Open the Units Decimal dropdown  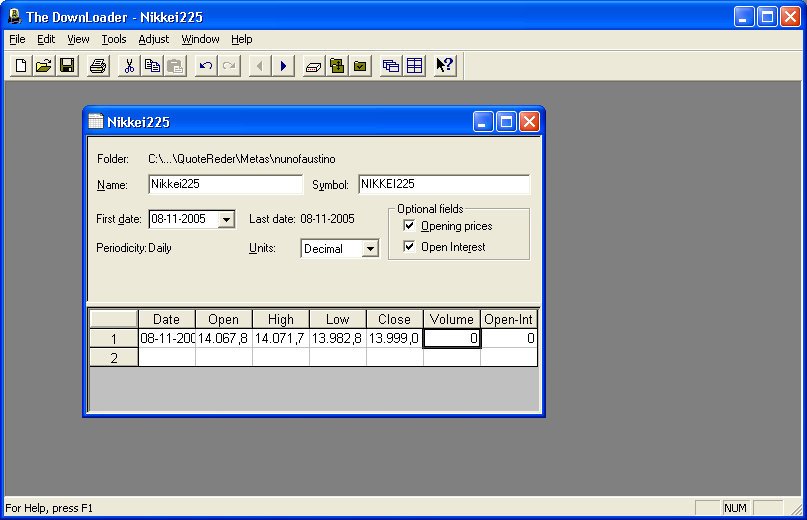pos(370,249)
